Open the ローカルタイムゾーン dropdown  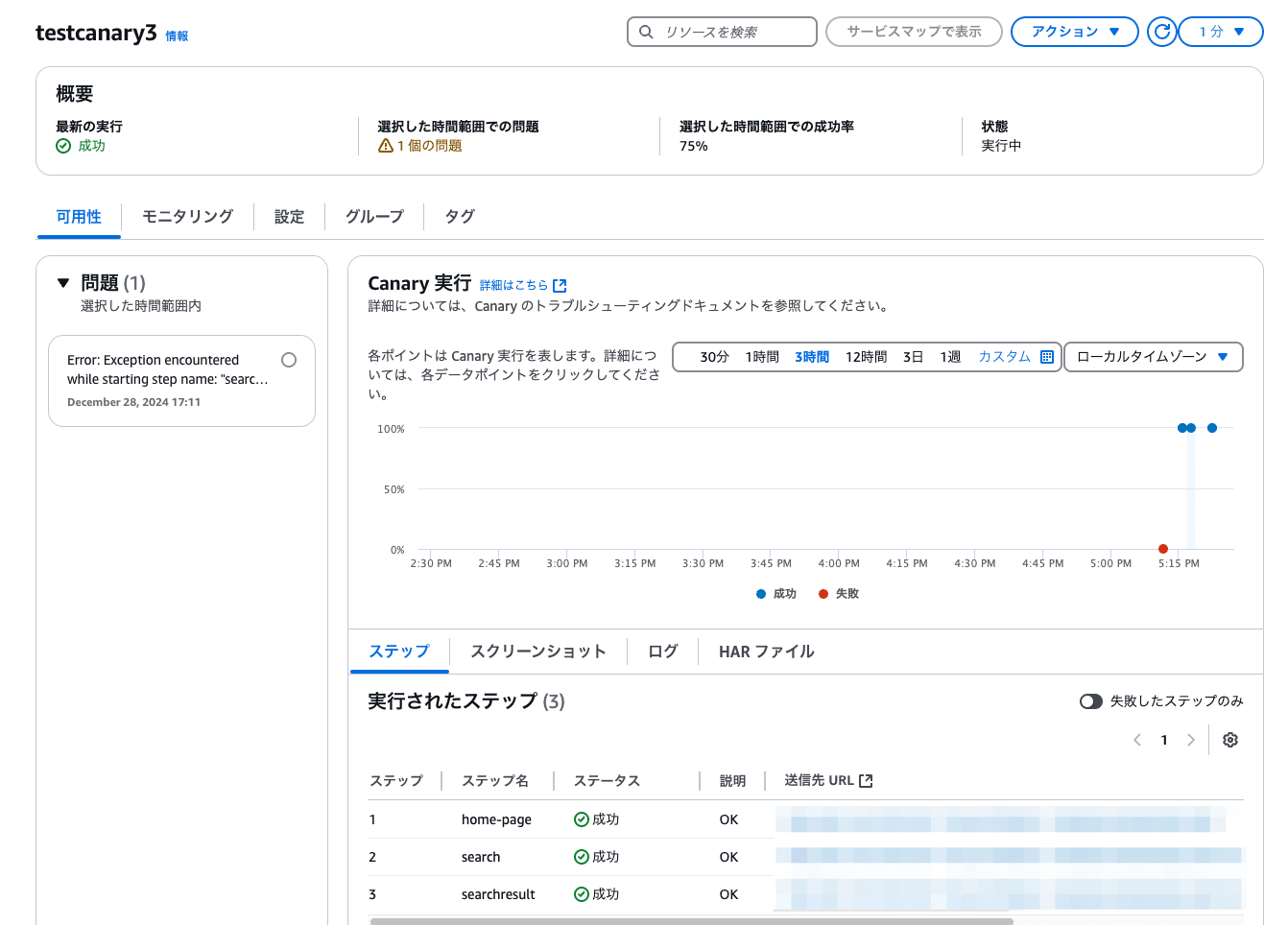pyautogui.click(x=1154, y=357)
